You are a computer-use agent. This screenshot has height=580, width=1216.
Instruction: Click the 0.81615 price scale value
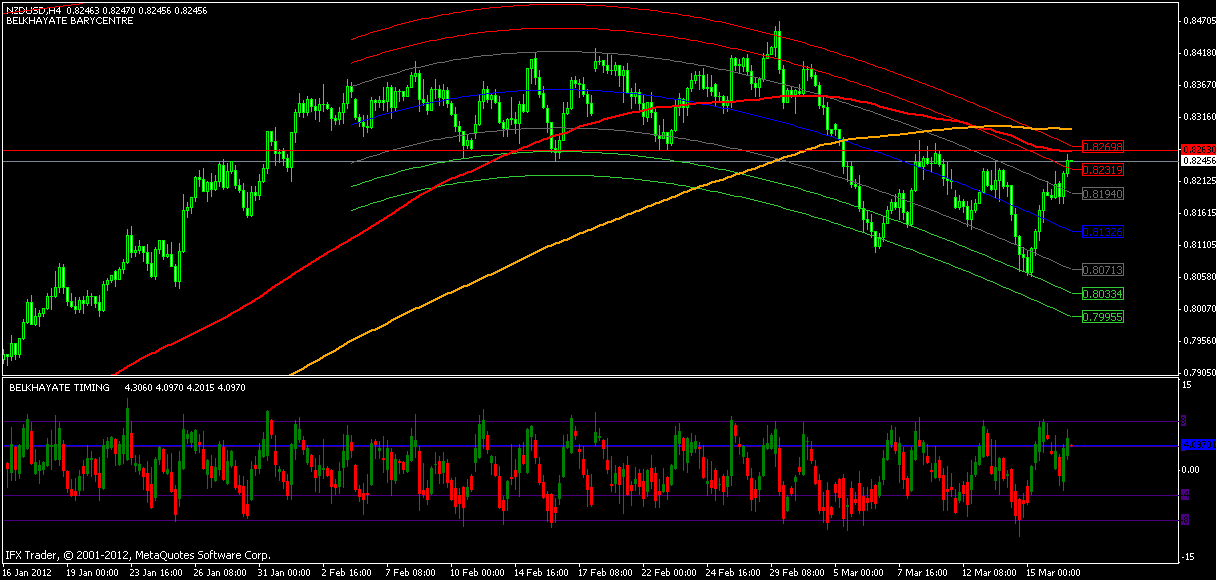click(x=1199, y=213)
